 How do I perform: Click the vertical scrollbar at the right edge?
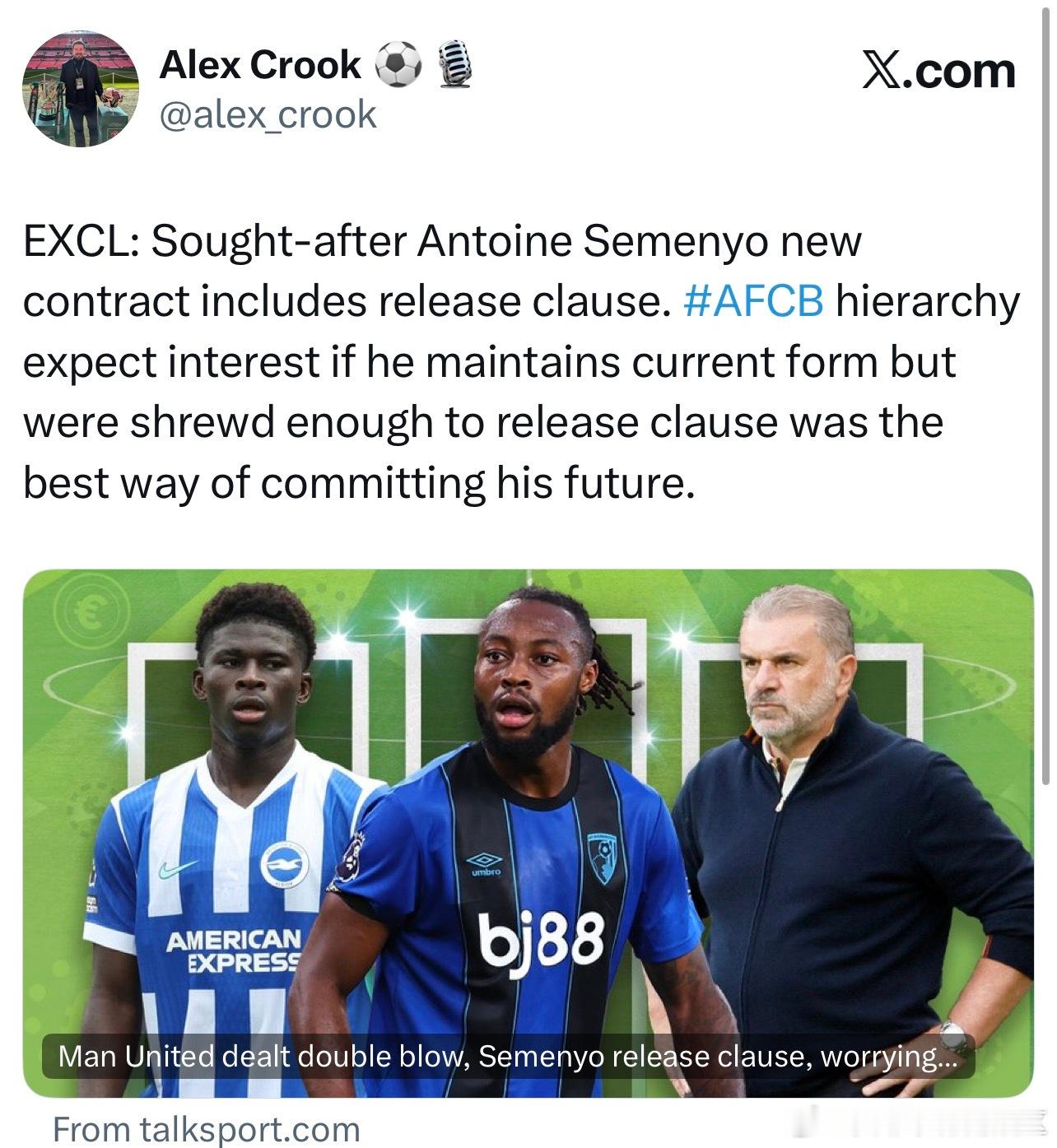(x=1045, y=395)
